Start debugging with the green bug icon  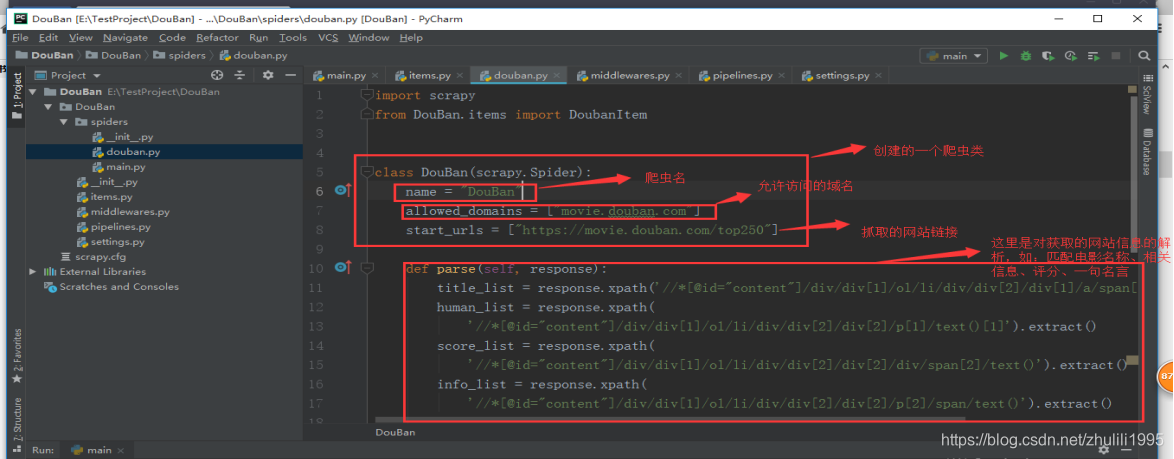pos(1026,56)
